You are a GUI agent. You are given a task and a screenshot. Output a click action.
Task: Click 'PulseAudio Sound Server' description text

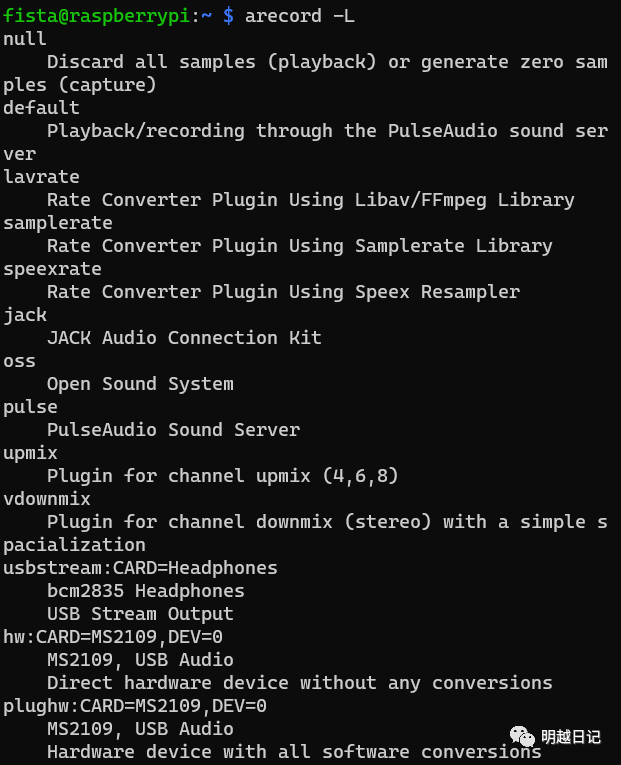coord(173,429)
